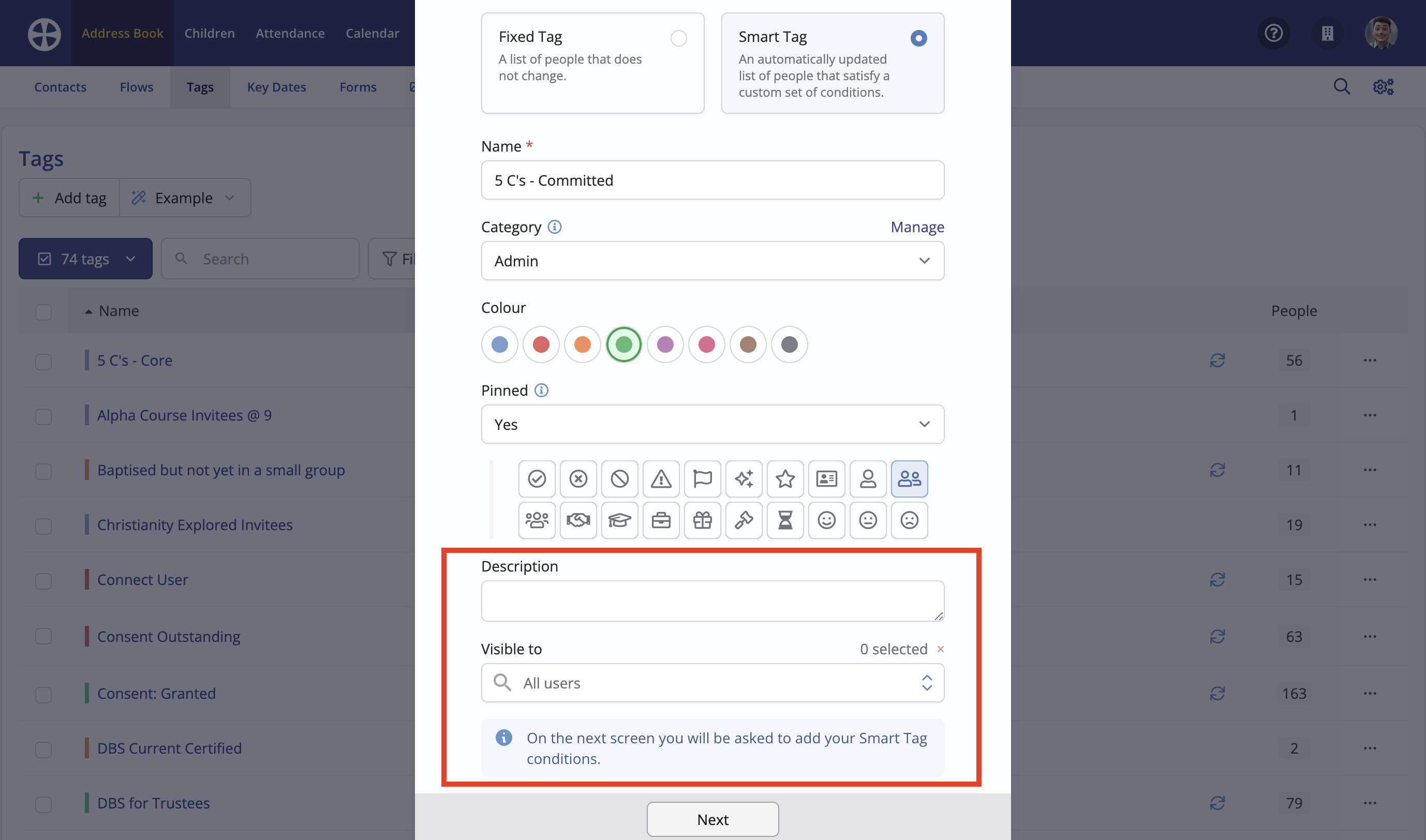
Task: Tick the checkbox for Christianity Explored Invitees
Action: 43,527
